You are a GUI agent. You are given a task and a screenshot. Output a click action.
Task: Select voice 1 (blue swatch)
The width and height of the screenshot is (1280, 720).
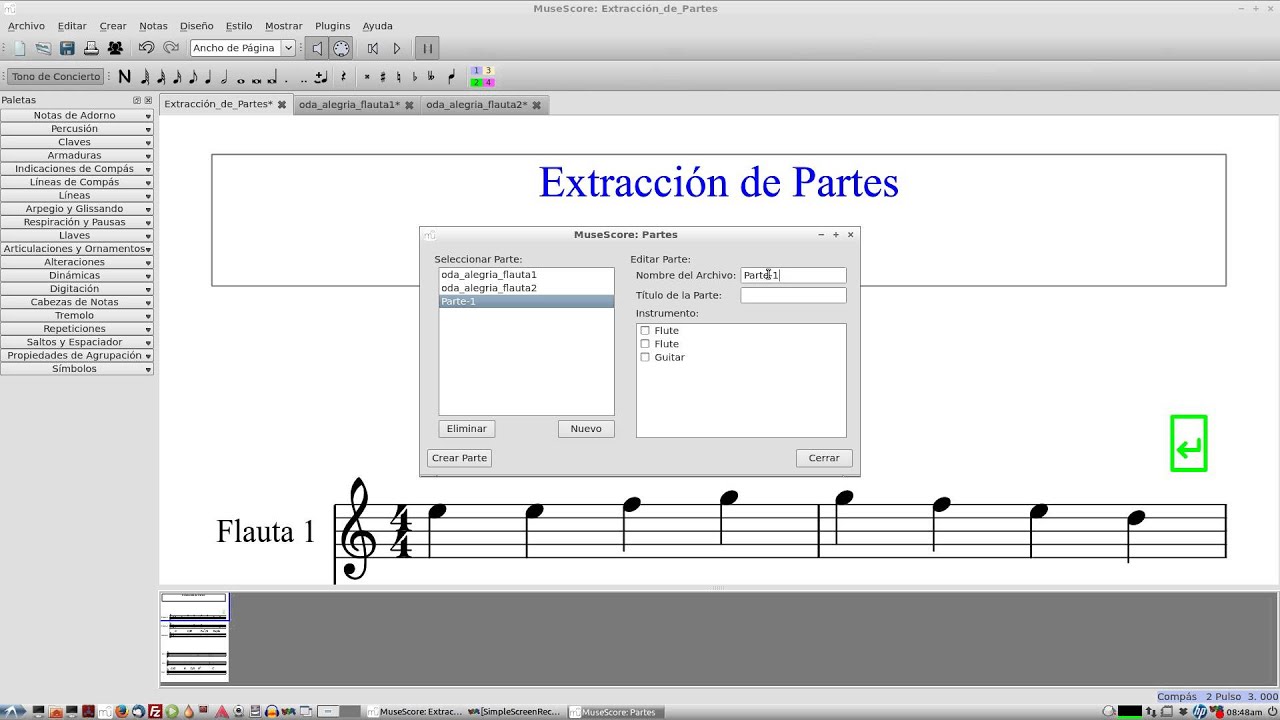click(x=476, y=71)
